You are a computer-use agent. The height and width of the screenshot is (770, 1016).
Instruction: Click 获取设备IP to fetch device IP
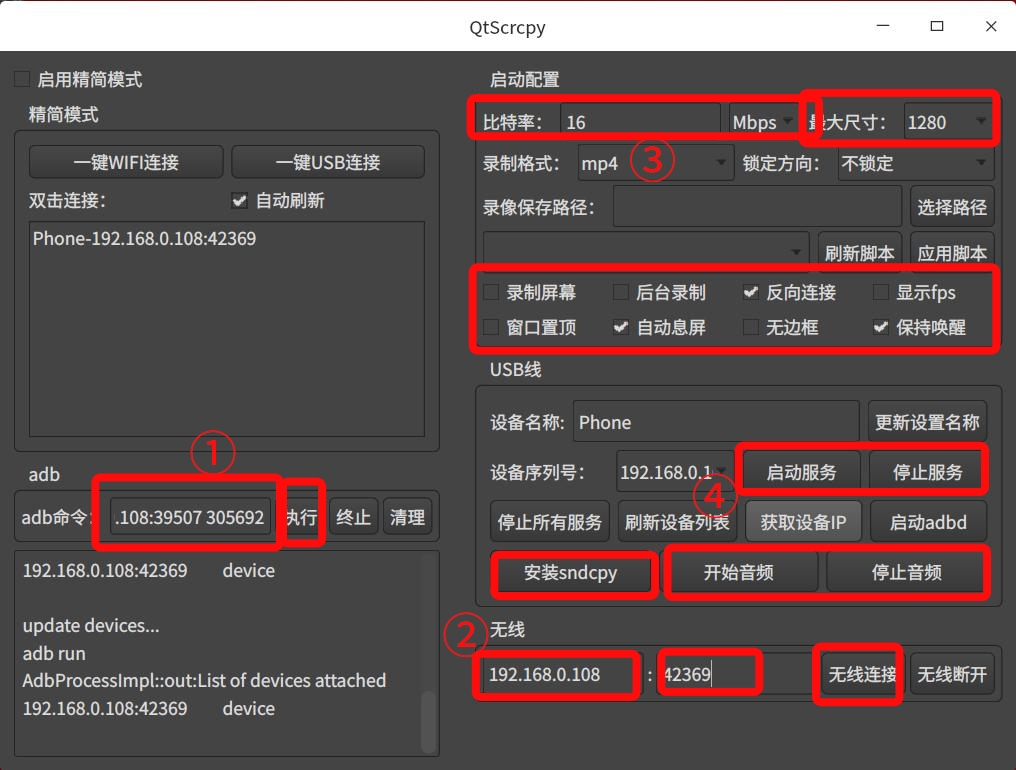(803, 521)
